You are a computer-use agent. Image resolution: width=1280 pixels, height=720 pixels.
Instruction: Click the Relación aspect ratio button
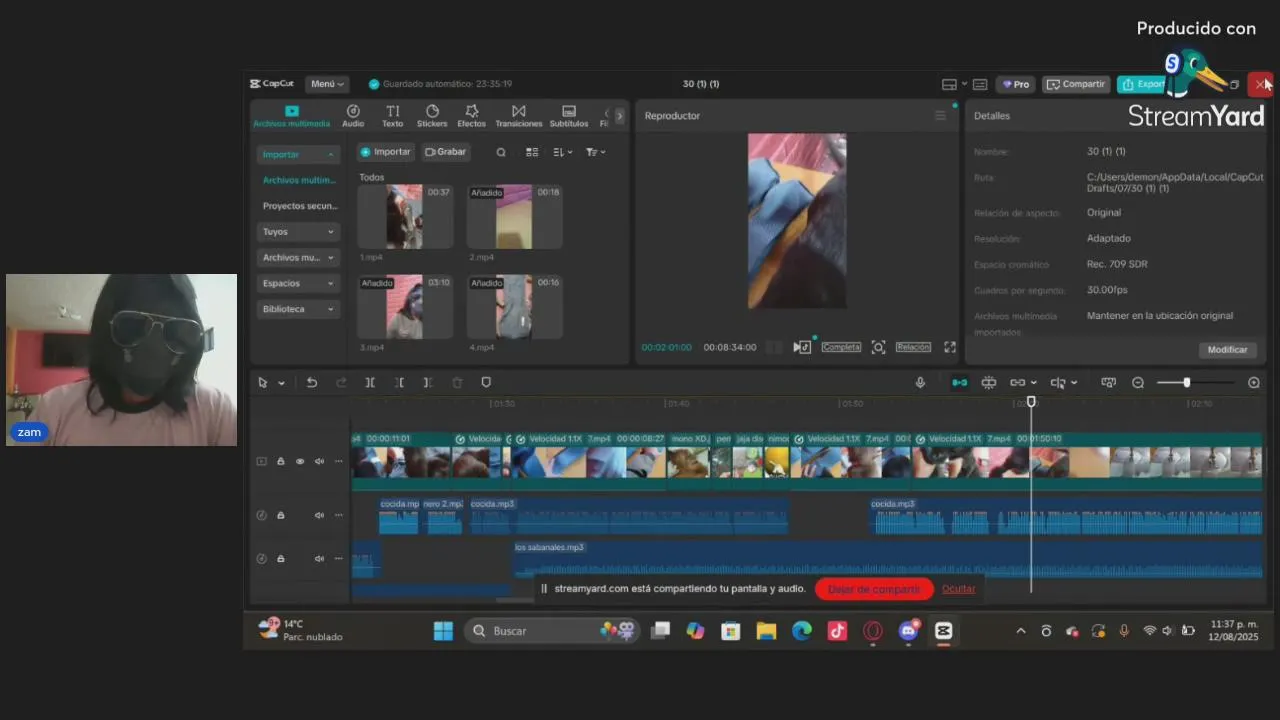(913, 347)
